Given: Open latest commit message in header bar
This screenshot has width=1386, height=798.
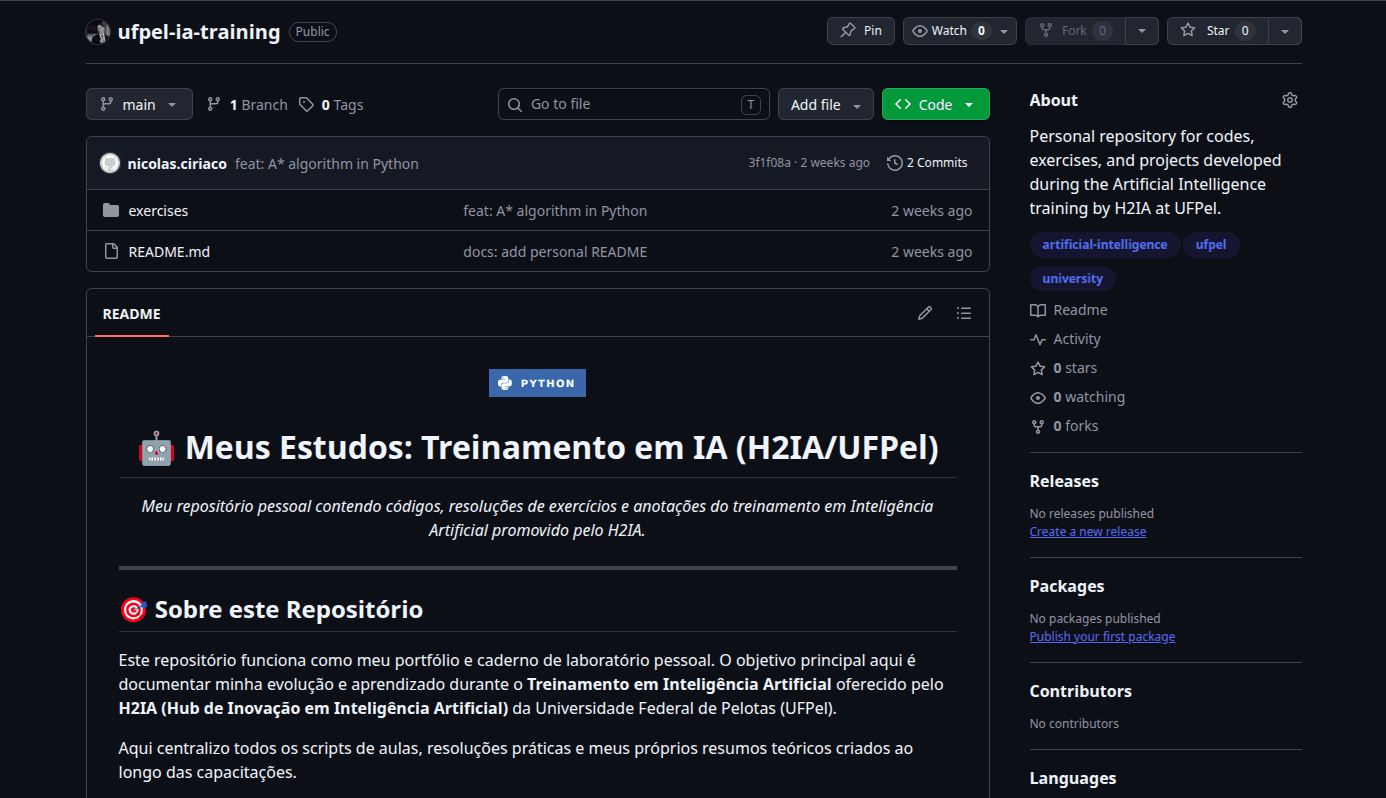Looking at the screenshot, I should [x=327, y=163].
